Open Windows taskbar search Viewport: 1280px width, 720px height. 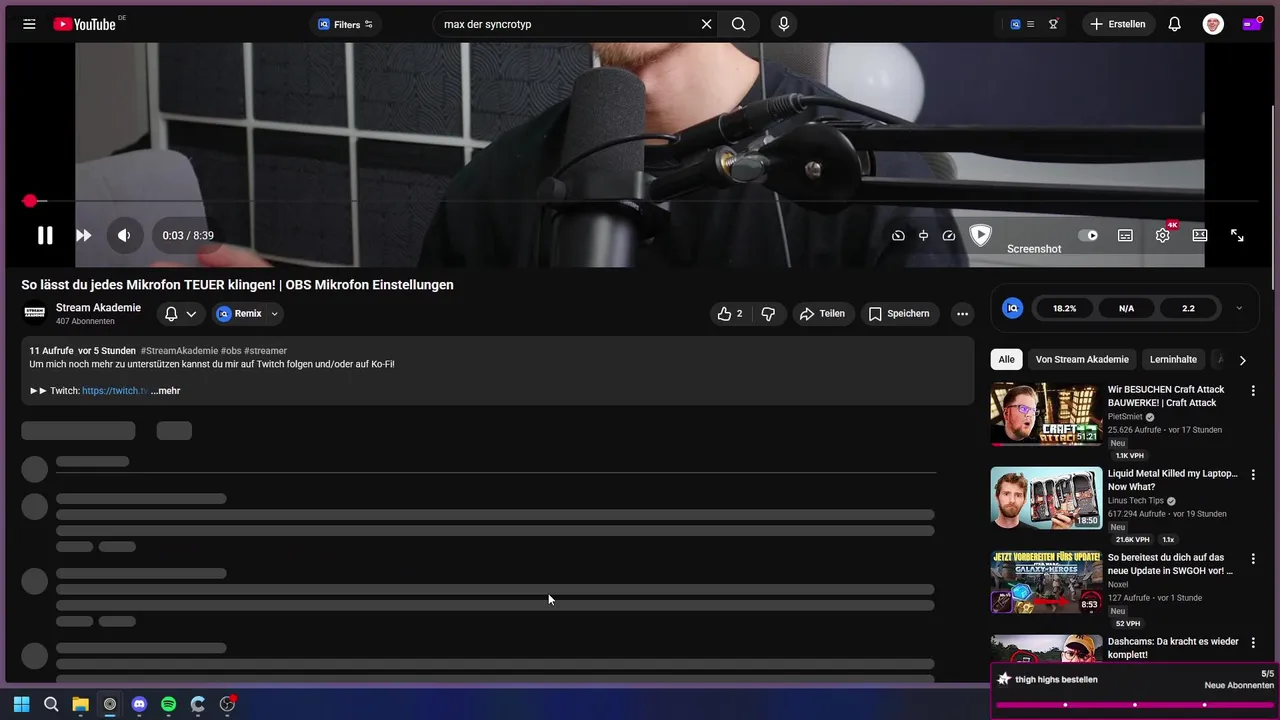pyautogui.click(x=51, y=704)
